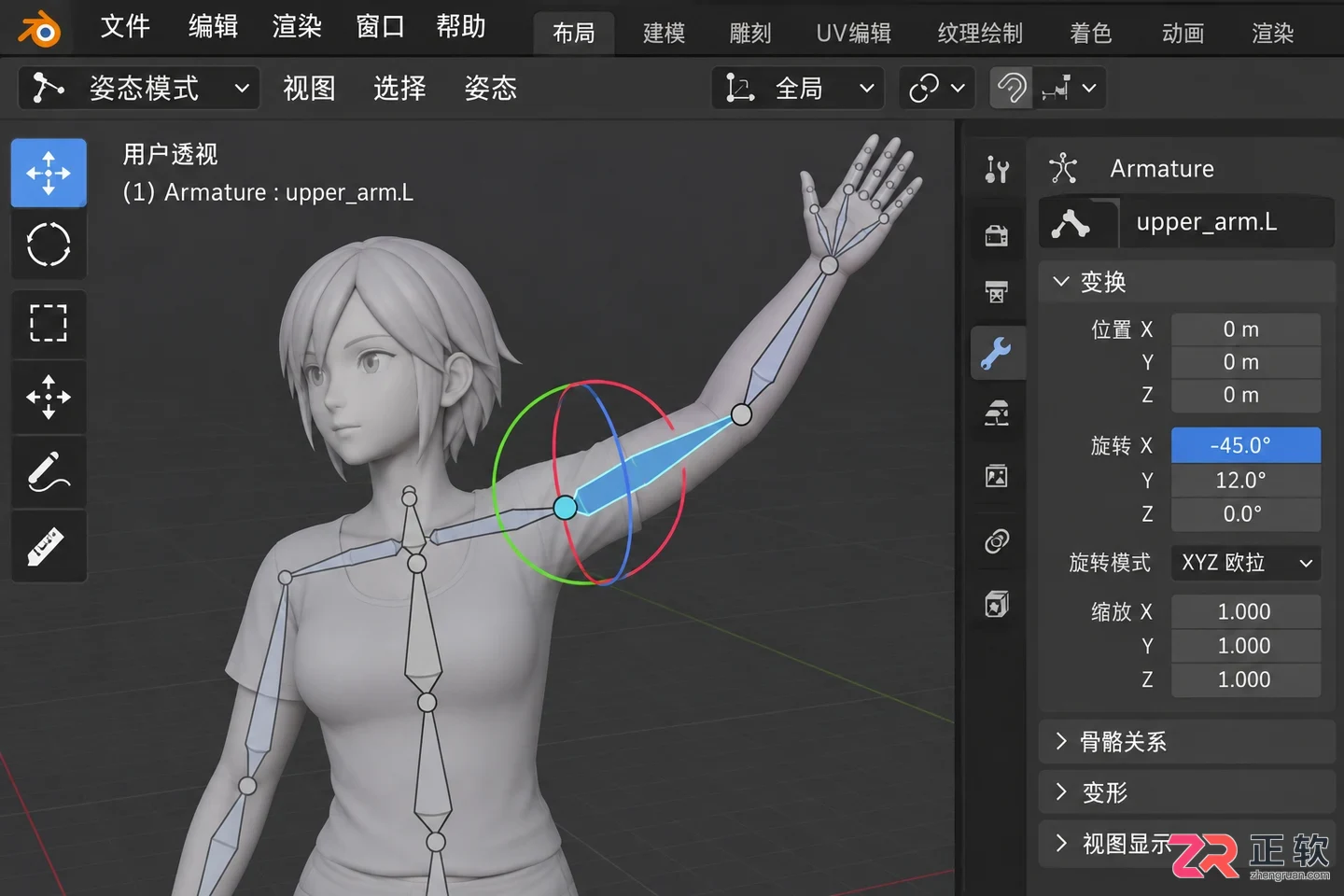Open the 姿态 viewport menu

[x=490, y=88]
